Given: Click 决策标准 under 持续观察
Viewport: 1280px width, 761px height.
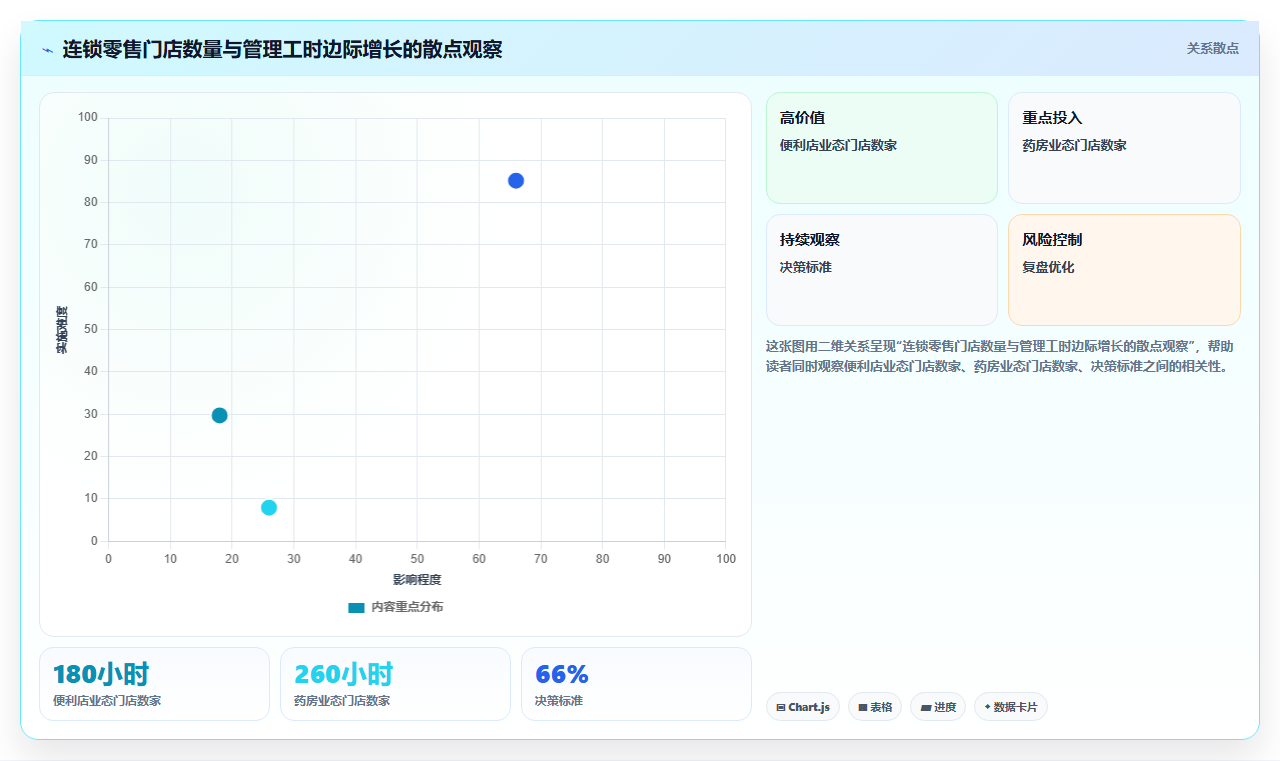Looking at the screenshot, I should tap(806, 267).
